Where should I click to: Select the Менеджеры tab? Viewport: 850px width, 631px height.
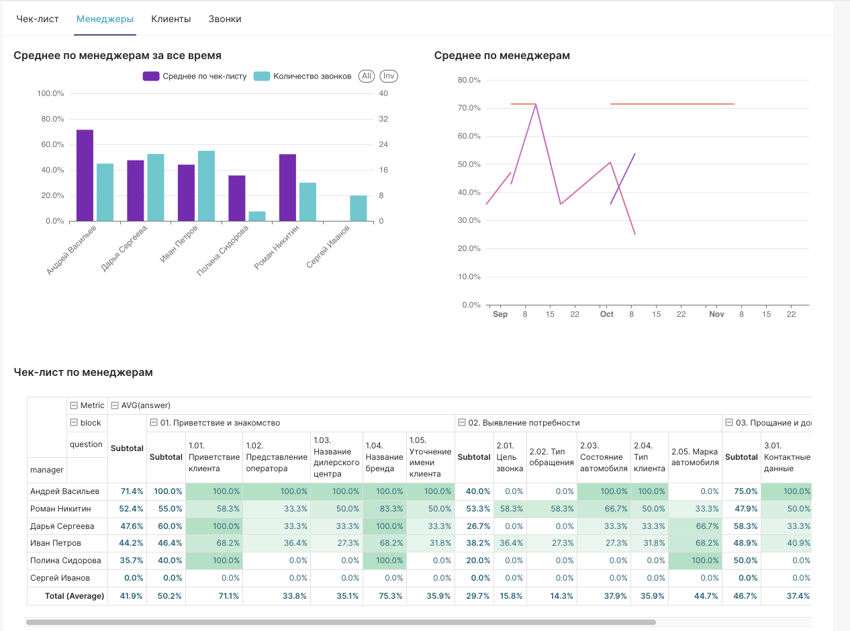point(105,19)
